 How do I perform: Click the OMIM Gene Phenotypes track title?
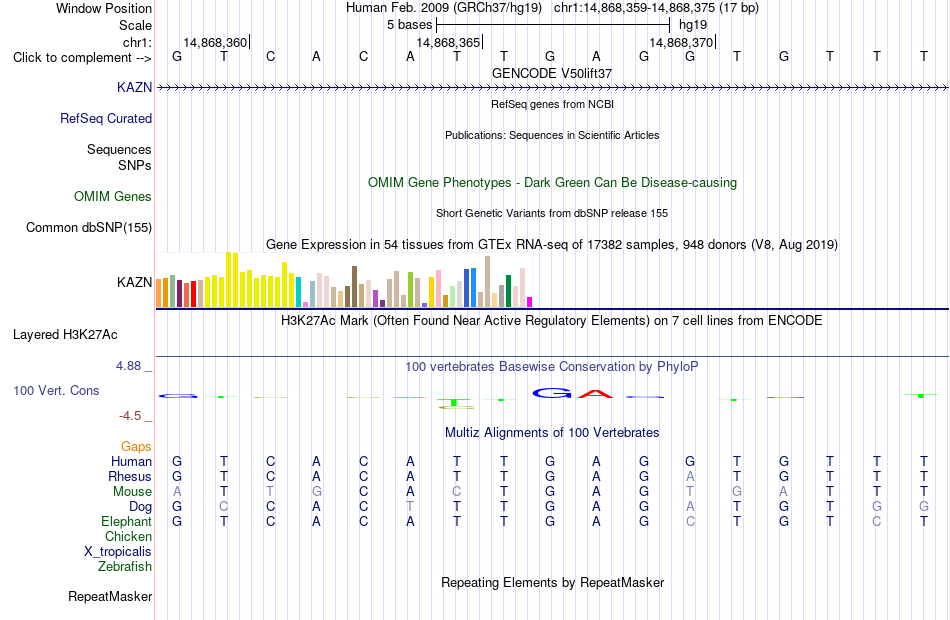[x=553, y=182]
